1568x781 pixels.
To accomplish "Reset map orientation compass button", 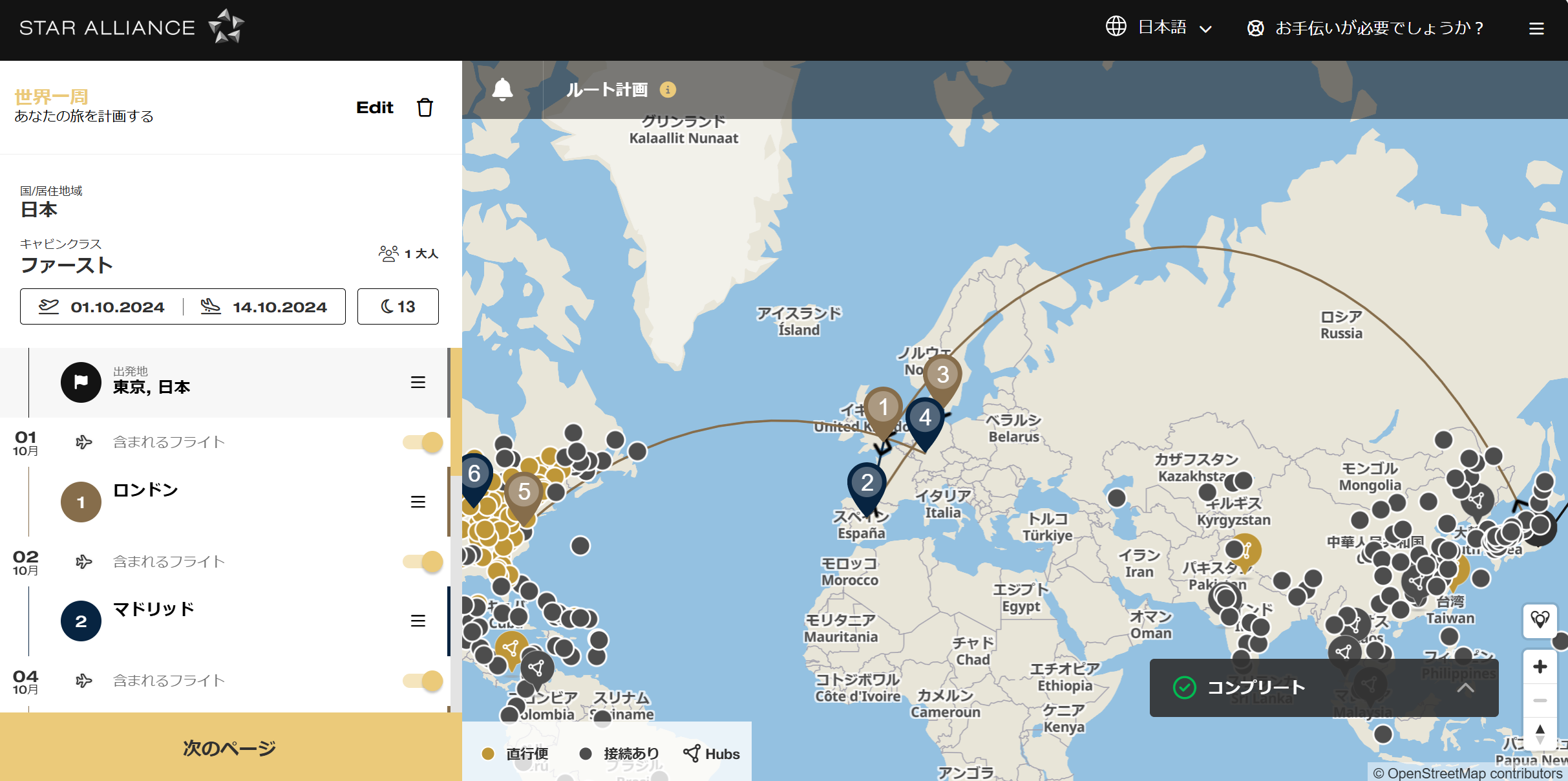I will [x=1540, y=735].
